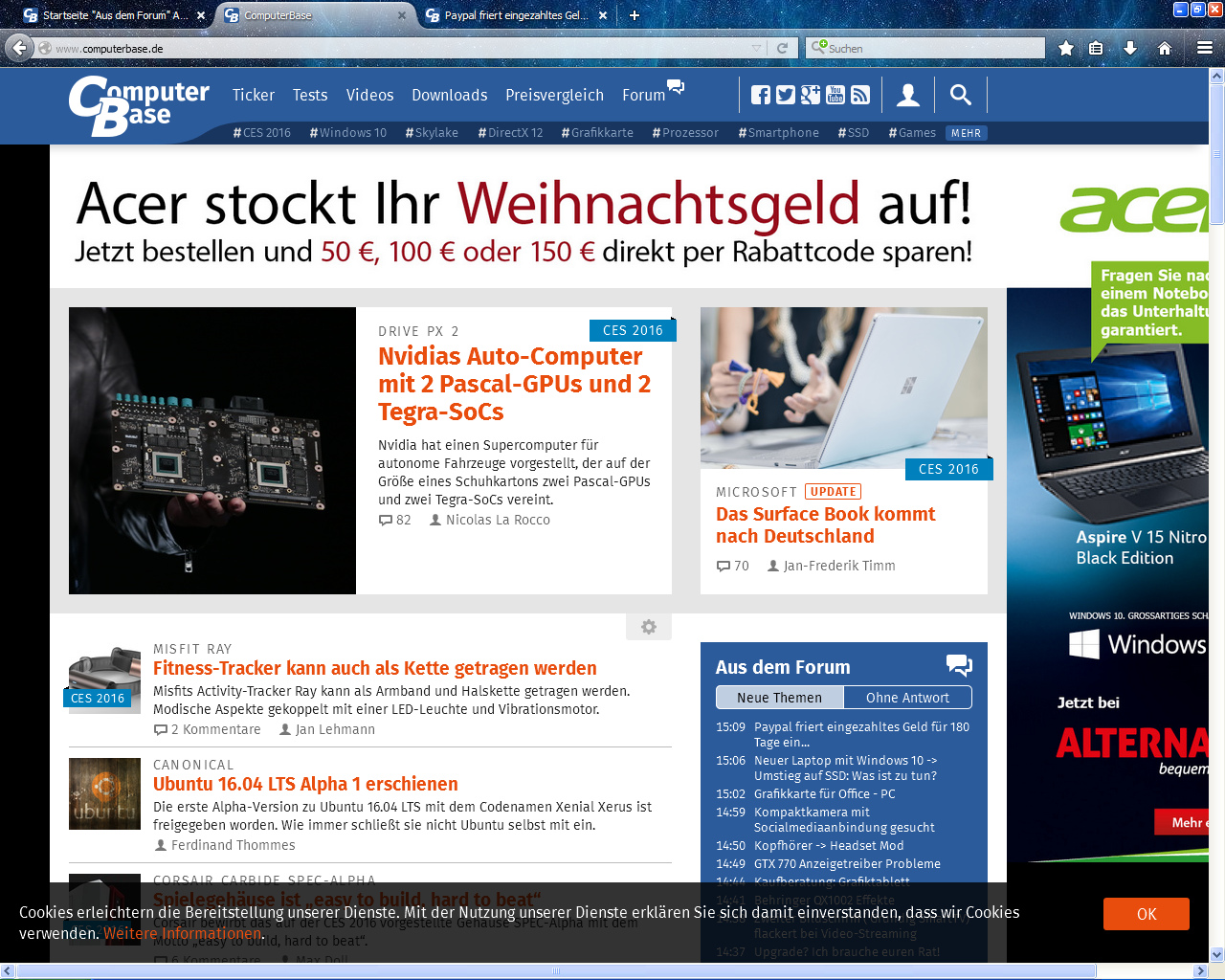Screen dimensions: 1225x980
Task: Open the #Games topic link
Action: click(x=912, y=133)
